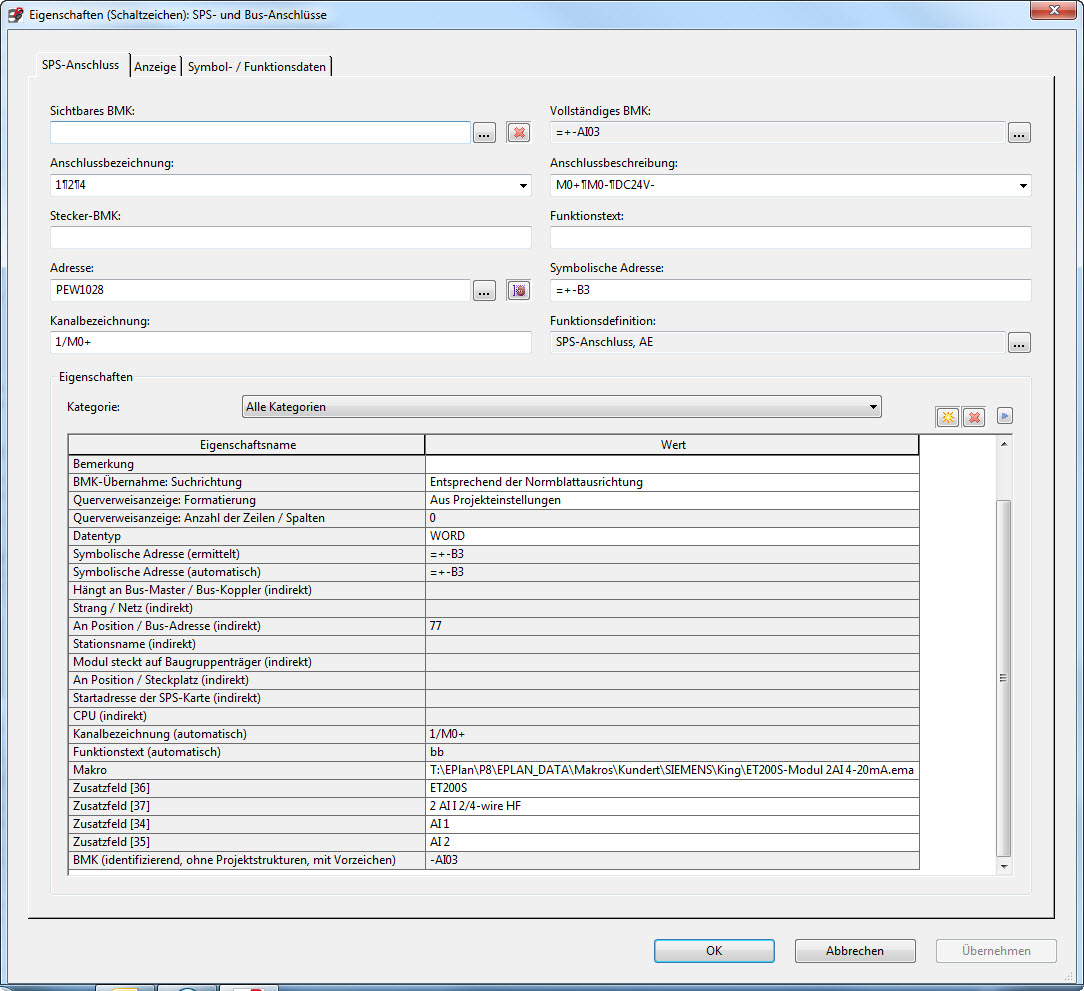Select the SPS-Anschluss tab
The image size is (1084, 991).
[80, 64]
